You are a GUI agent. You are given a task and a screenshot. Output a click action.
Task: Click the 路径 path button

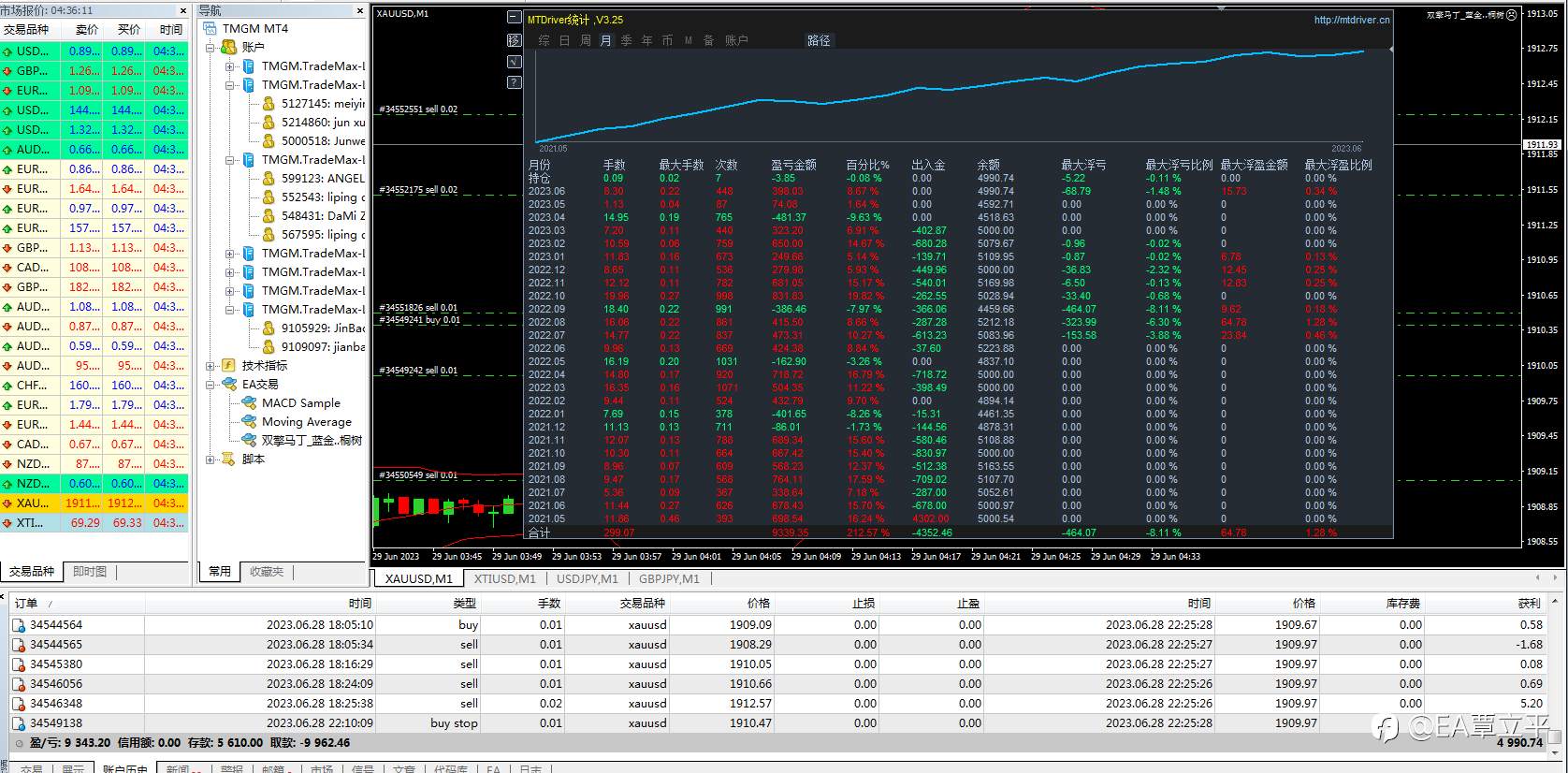point(819,40)
